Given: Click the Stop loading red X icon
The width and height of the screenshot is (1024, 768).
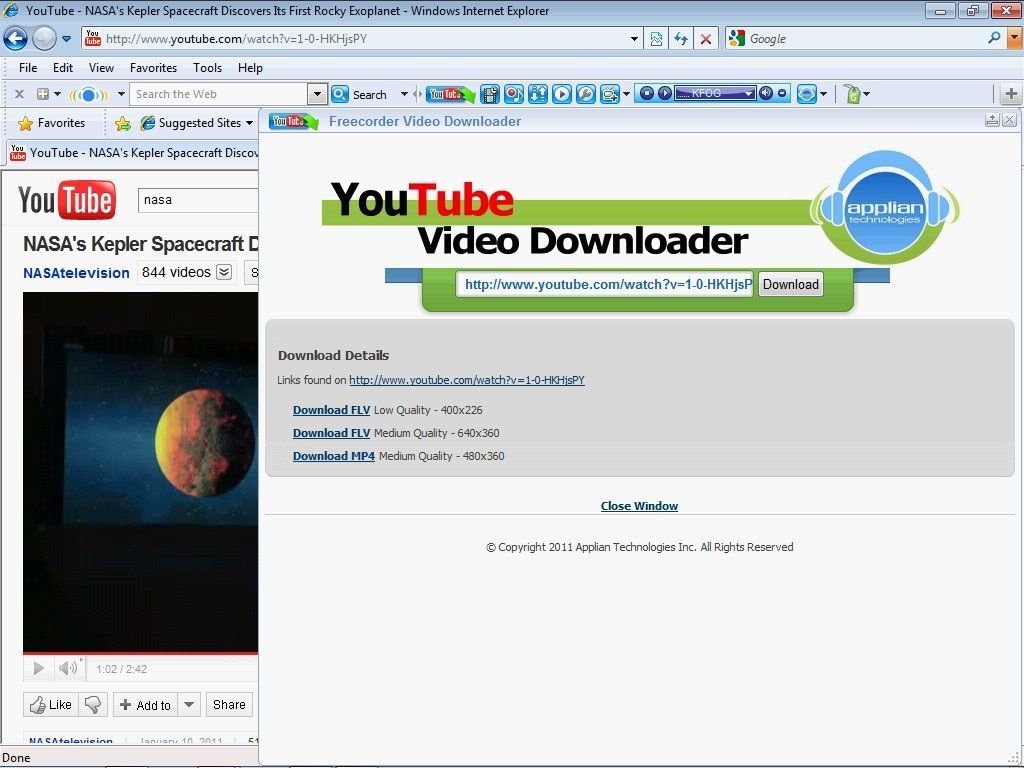Looking at the screenshot, I should coord(706,39).
